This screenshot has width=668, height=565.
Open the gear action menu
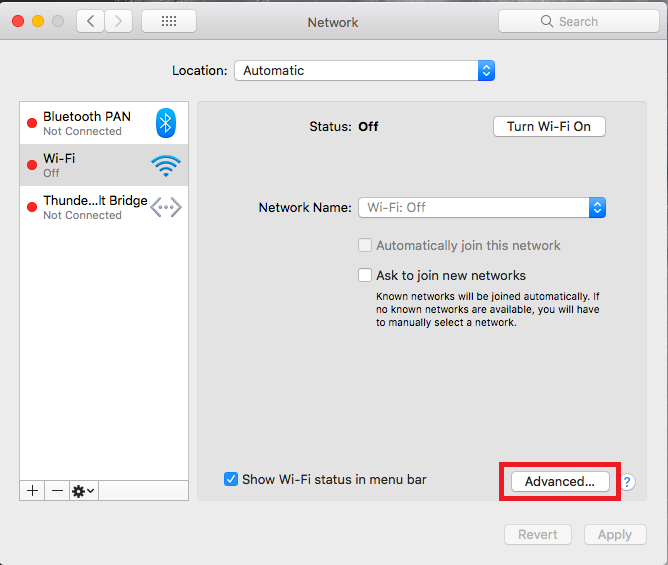pos(84,491)
